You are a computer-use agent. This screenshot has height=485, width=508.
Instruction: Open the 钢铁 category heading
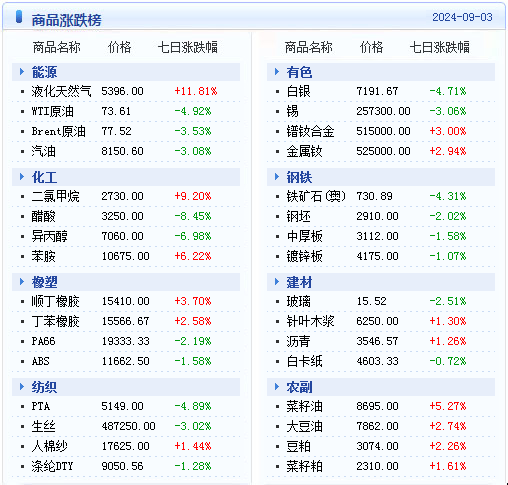point(299,177)
